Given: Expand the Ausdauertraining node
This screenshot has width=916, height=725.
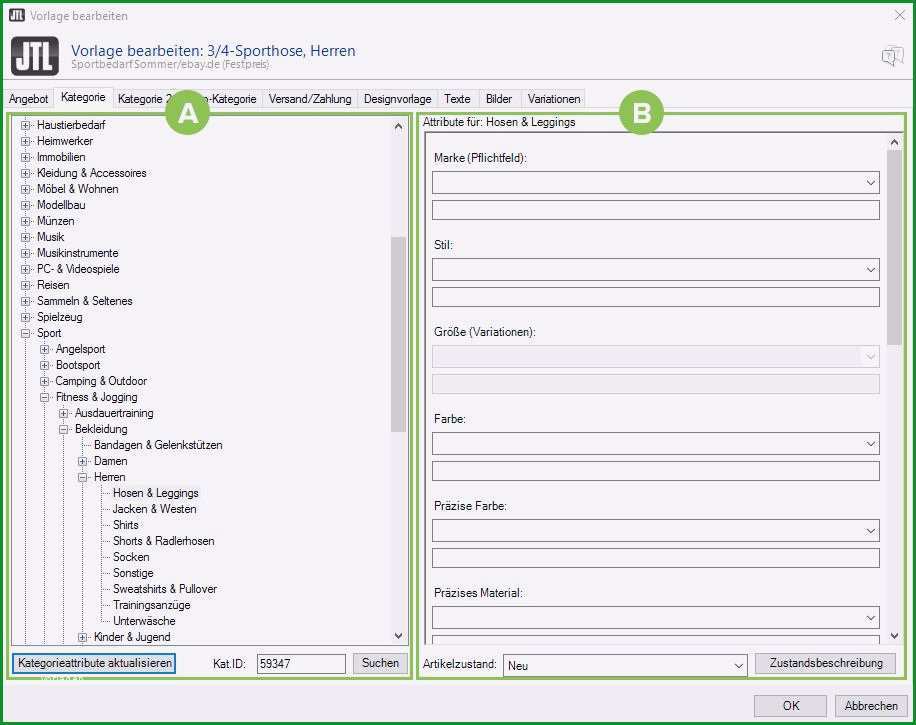Looking at the screenshot, I should click(x=64, y=414).
